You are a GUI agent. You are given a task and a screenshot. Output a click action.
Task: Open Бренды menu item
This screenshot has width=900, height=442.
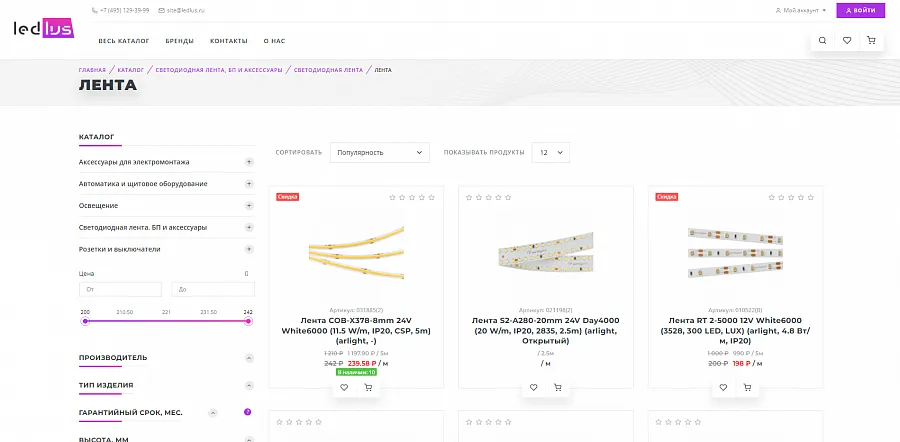[x=180, y=41]
